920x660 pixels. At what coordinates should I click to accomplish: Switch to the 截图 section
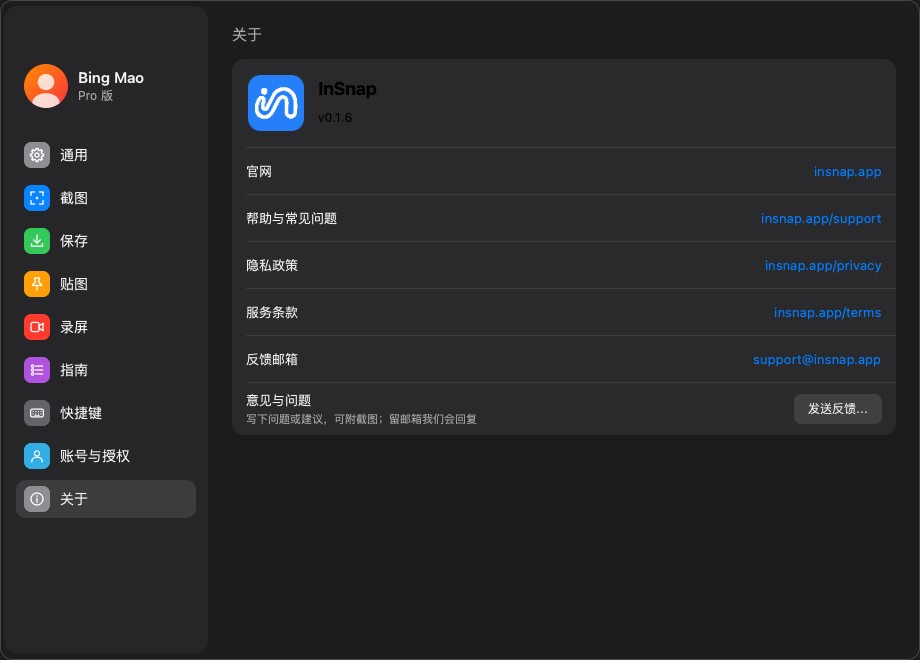[106, 198]
